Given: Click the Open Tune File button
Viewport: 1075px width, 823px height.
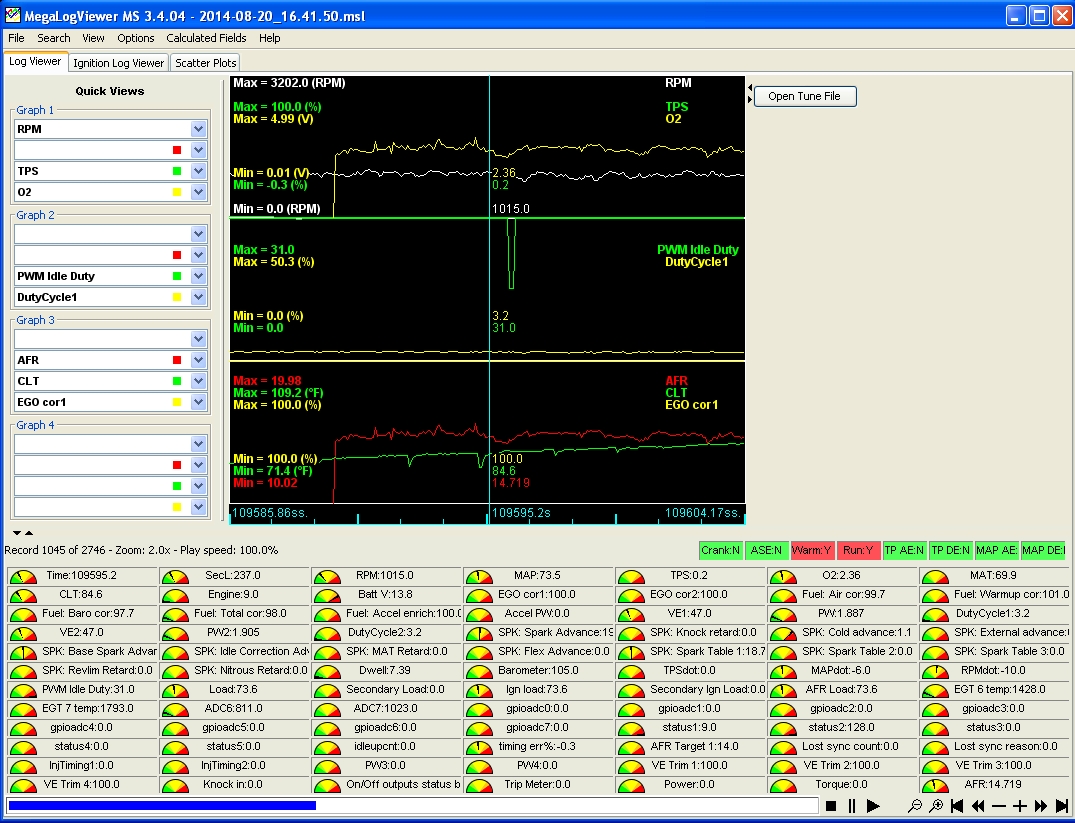Looking at the screenshot, I should click(805, 96).
